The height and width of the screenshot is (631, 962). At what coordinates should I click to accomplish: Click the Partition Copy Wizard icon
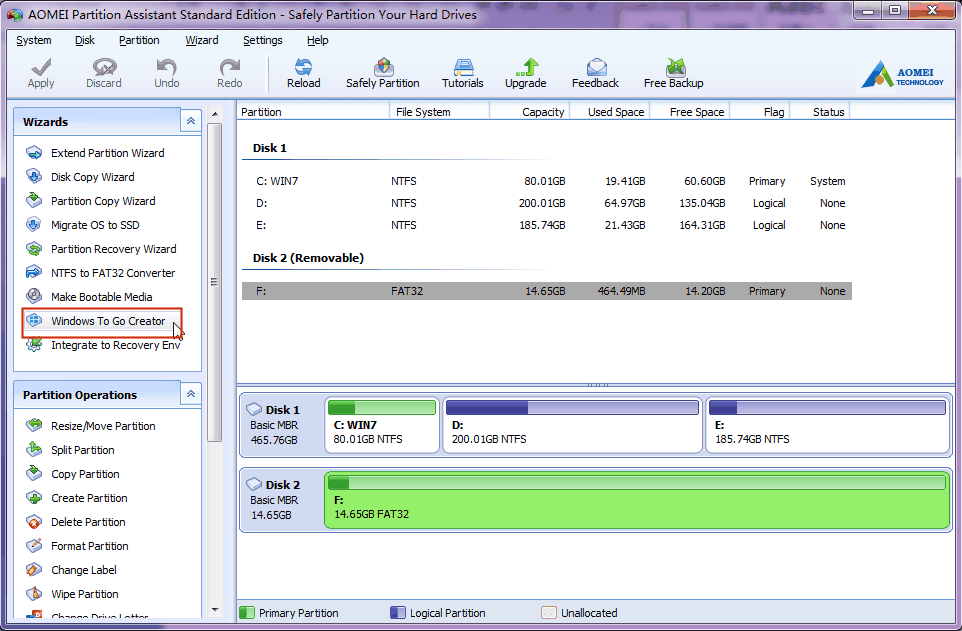[34, 201]
